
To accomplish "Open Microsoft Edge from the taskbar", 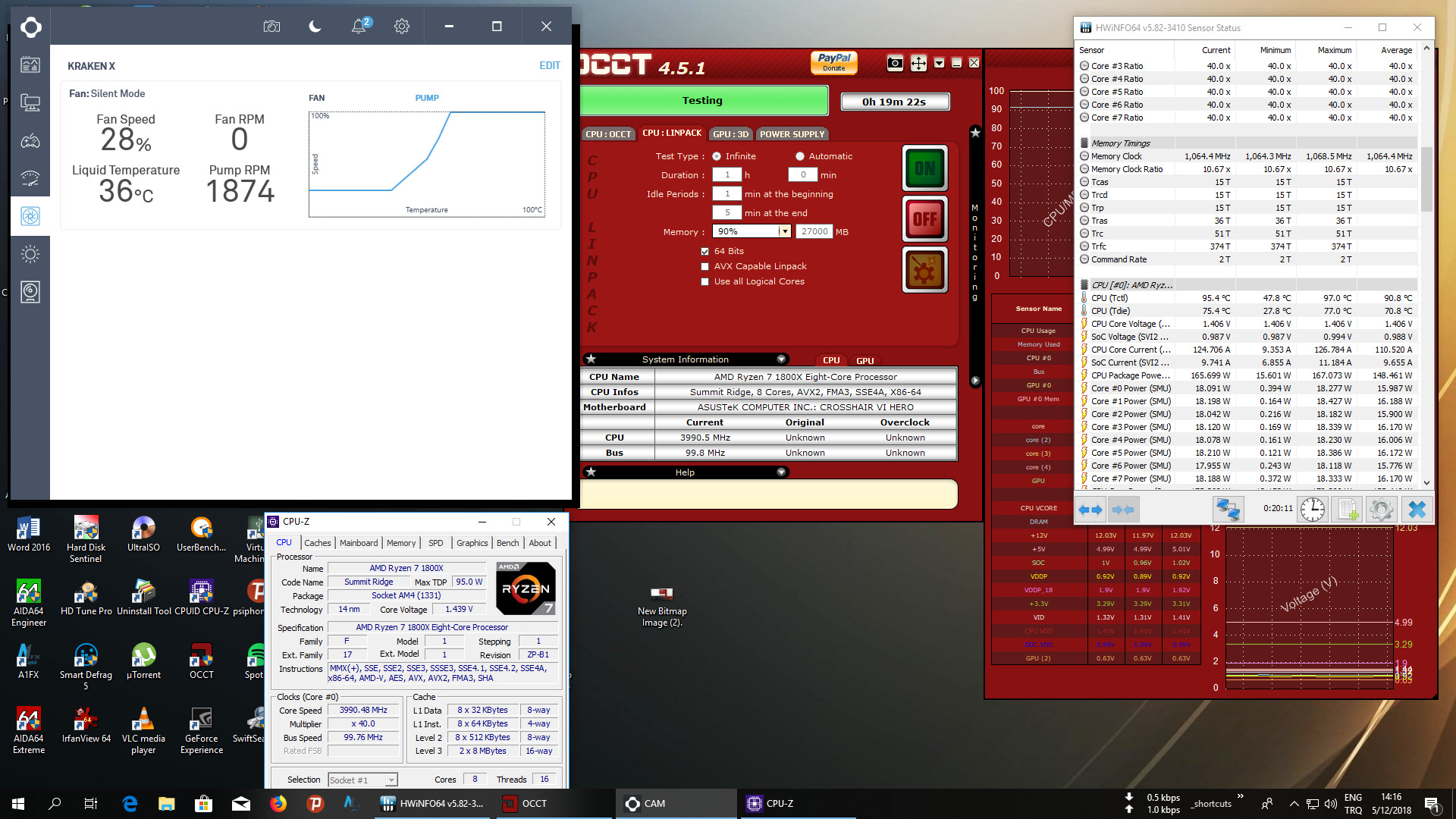I will [130, 804].
